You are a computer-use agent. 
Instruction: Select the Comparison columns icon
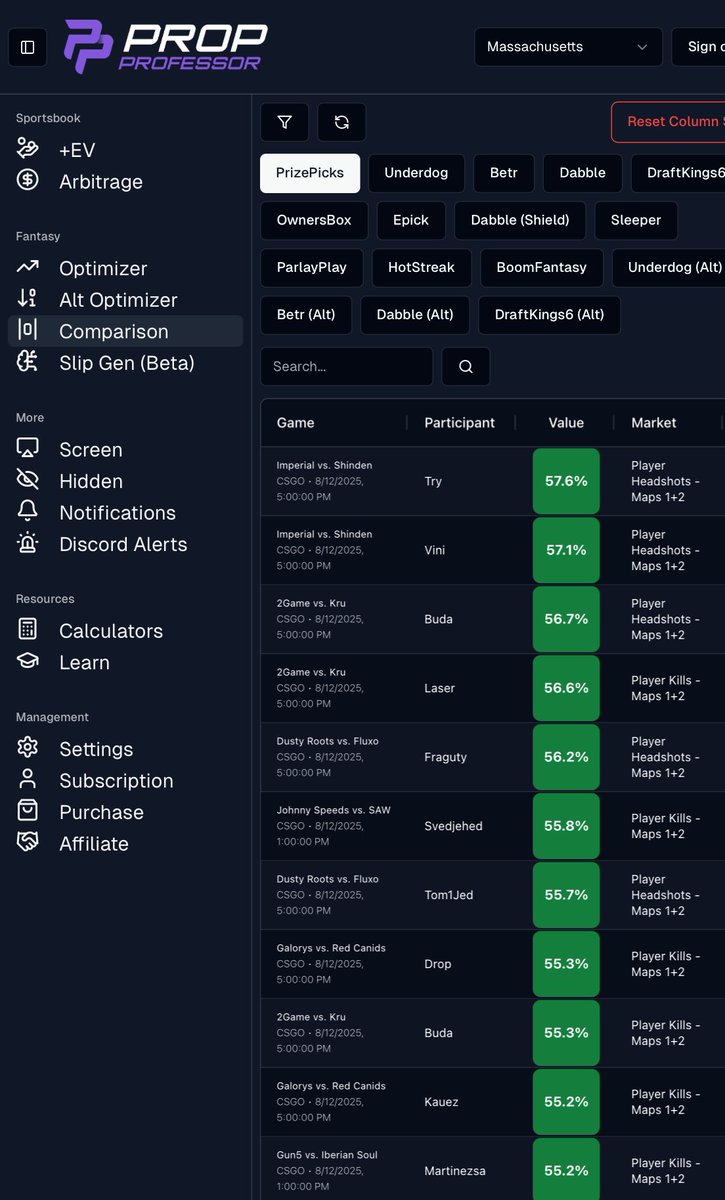[x=28, y=330]
